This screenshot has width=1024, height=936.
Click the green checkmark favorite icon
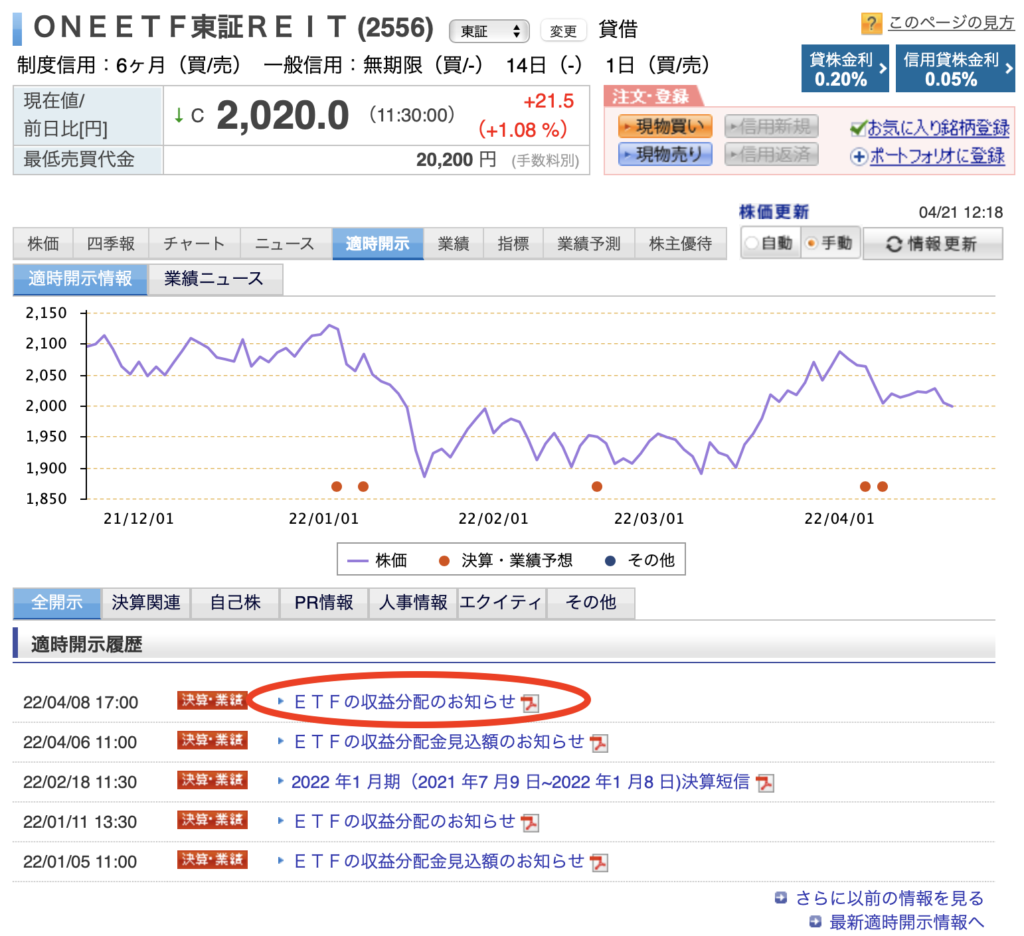coord(858,128)
